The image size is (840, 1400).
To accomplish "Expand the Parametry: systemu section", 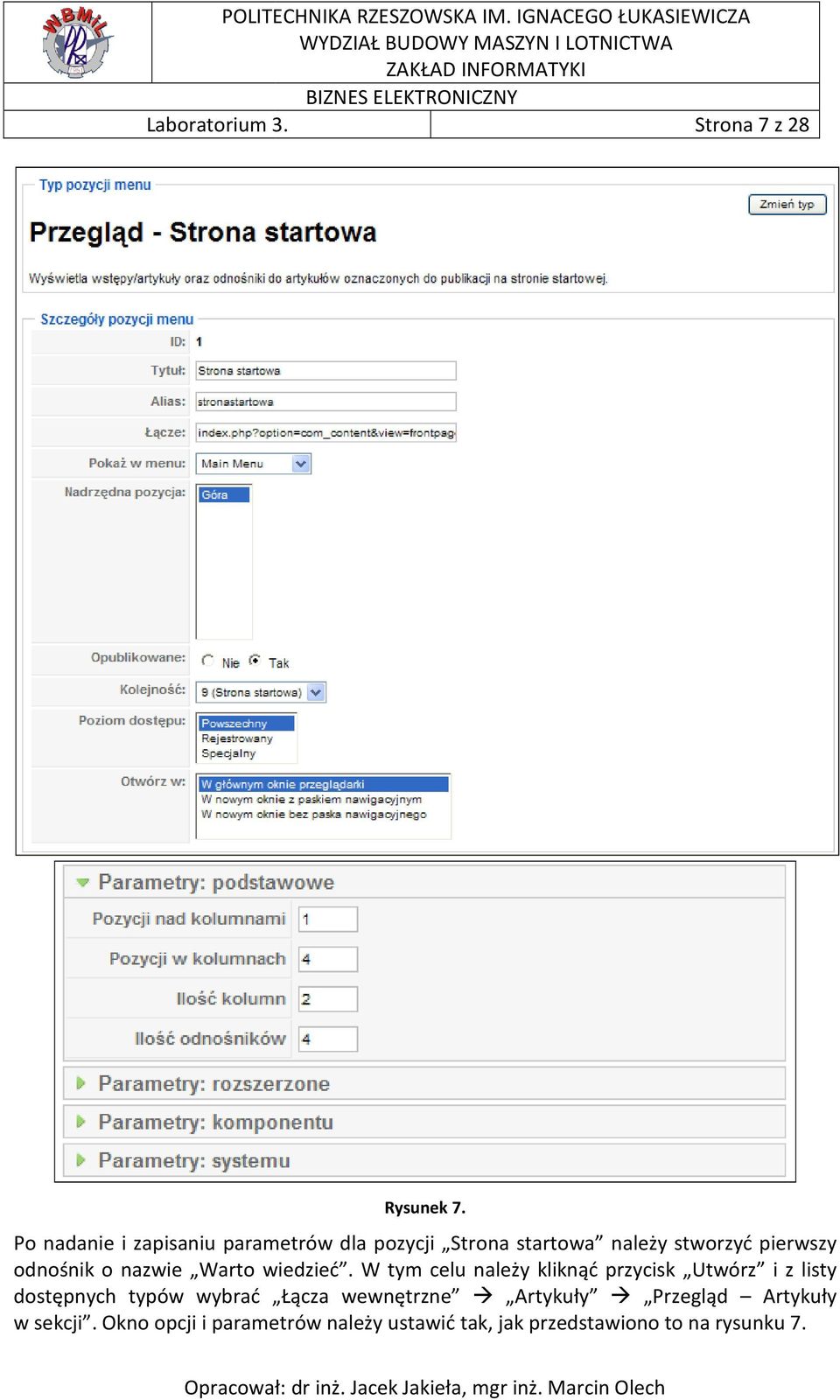I will click(x=424, y=1160).
